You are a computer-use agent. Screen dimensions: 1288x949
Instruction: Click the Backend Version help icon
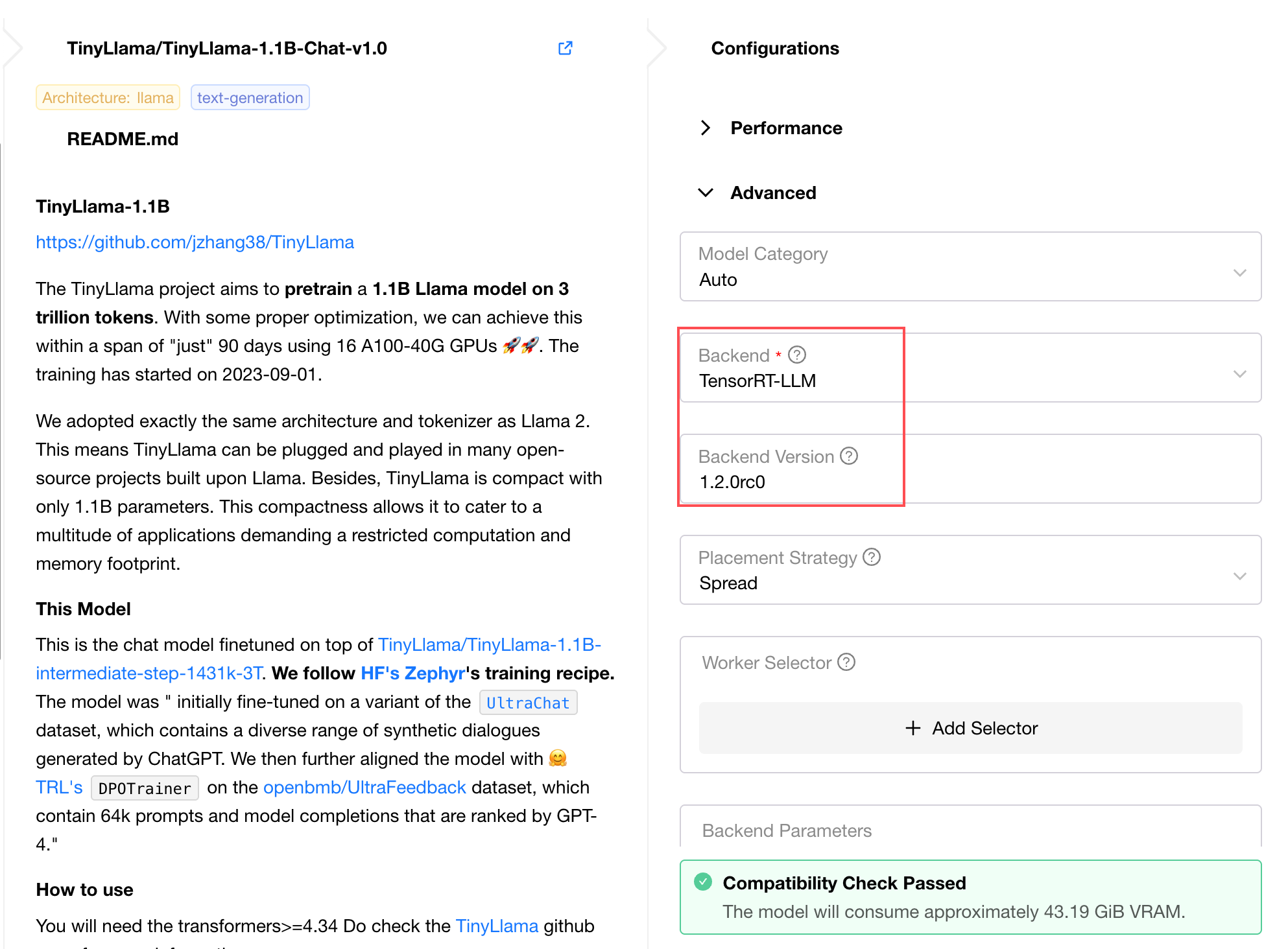[849, 456]
